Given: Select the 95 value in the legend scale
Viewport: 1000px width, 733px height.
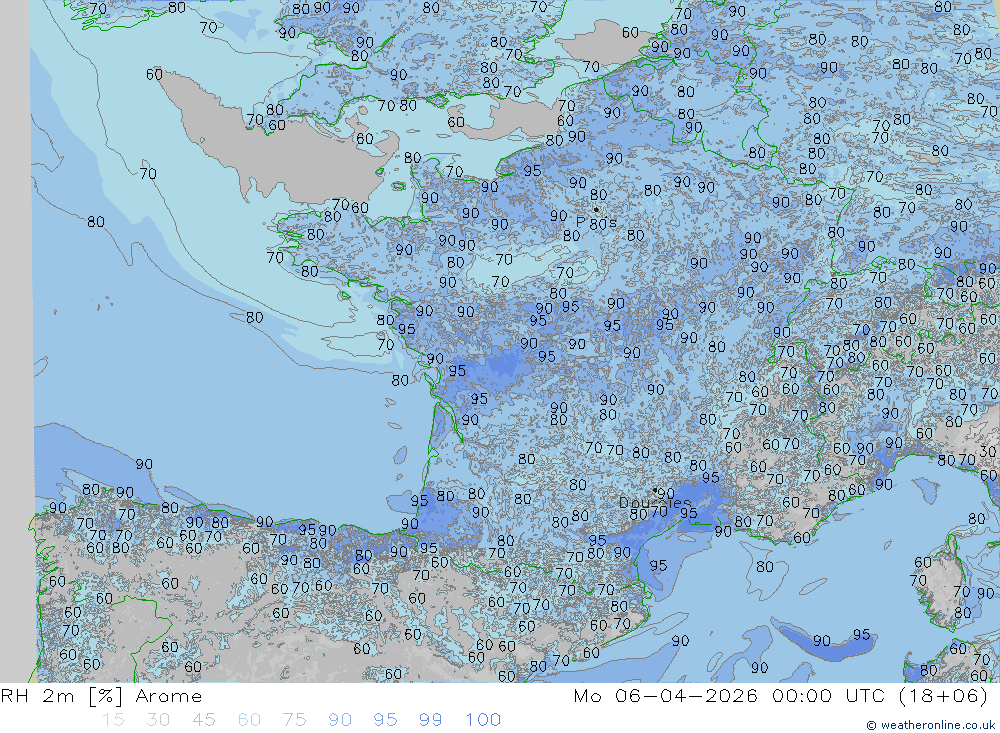Looking at the screenshot, I should tap(385, 720).
